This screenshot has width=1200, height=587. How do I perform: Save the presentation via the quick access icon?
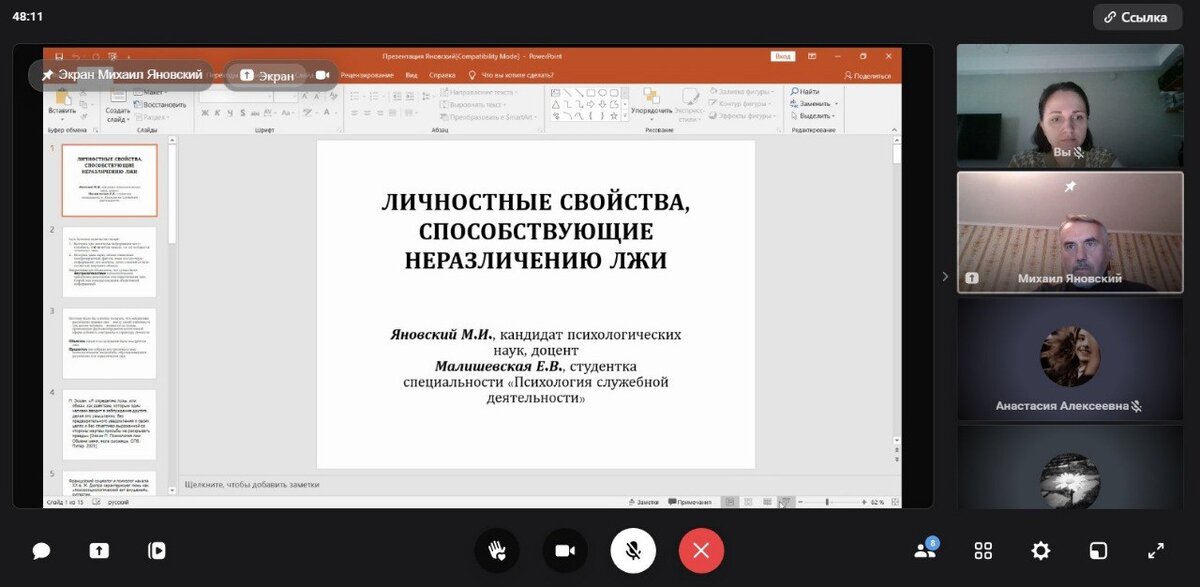tap(59, 56)
